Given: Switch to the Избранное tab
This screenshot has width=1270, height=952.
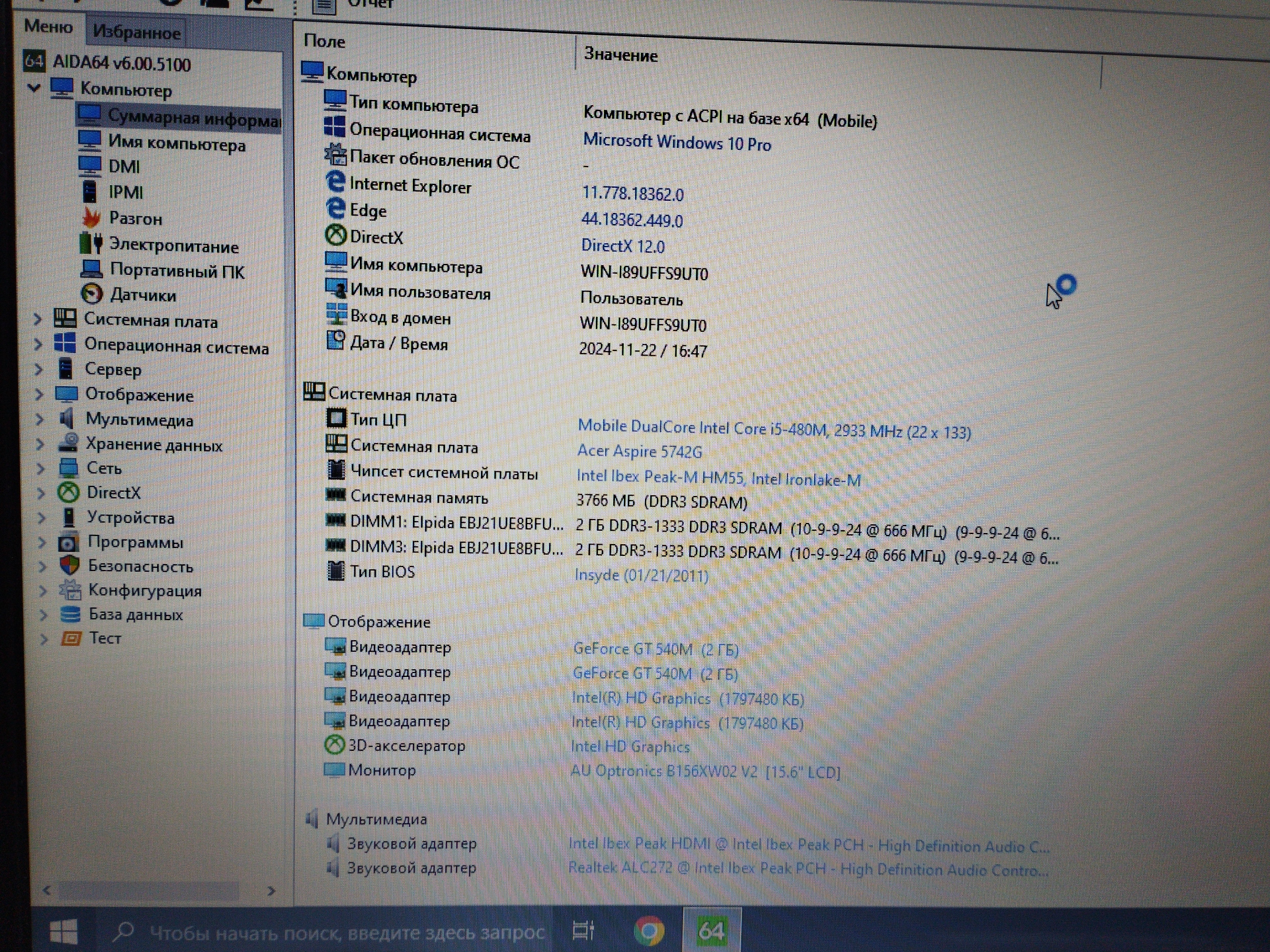Looking at the screenshot, I should click(x=136, y=32).
